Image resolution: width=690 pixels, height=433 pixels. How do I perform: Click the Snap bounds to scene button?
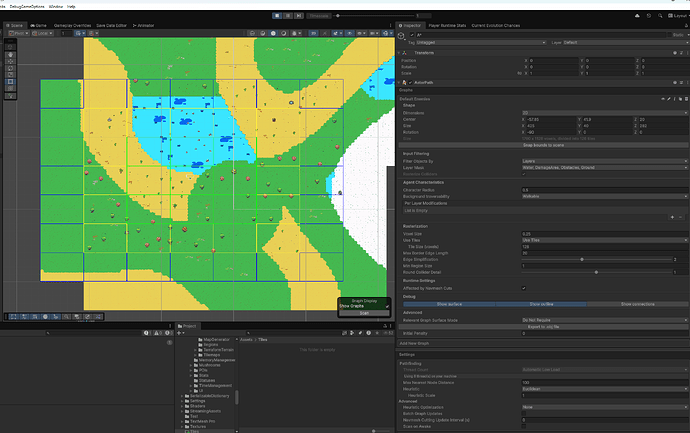[x=543, y=146]
